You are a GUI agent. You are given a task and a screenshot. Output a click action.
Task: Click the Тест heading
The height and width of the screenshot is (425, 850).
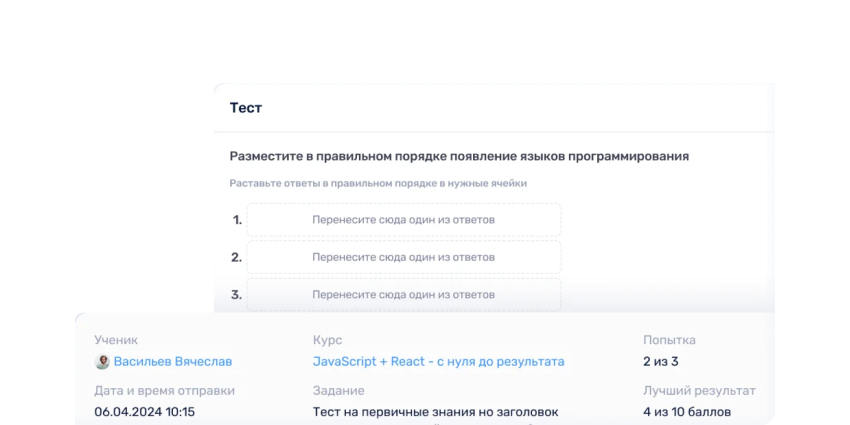(x=246, y=108)
